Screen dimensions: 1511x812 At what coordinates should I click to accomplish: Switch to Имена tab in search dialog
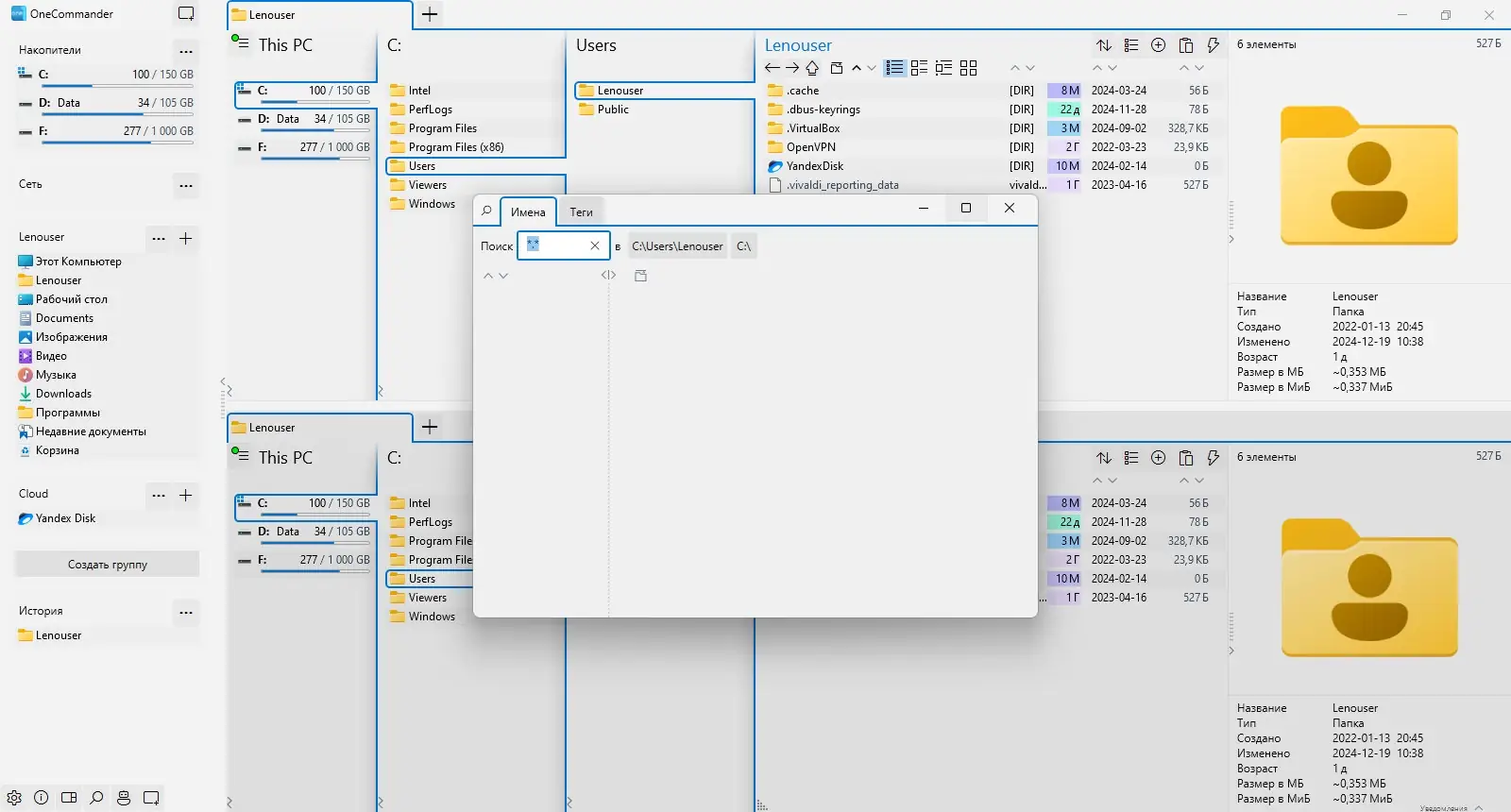point(528,211)
